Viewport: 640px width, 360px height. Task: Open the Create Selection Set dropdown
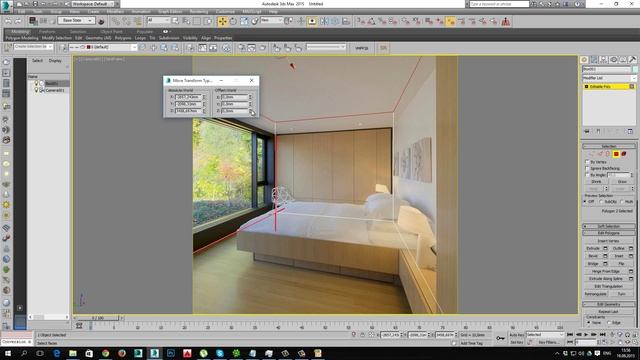pos(33,47)
